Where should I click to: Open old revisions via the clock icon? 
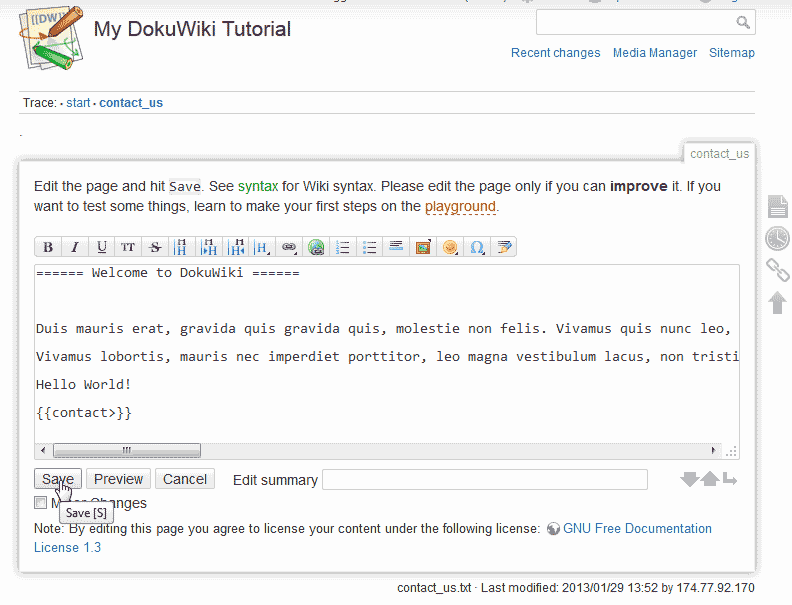coord(777,238)
